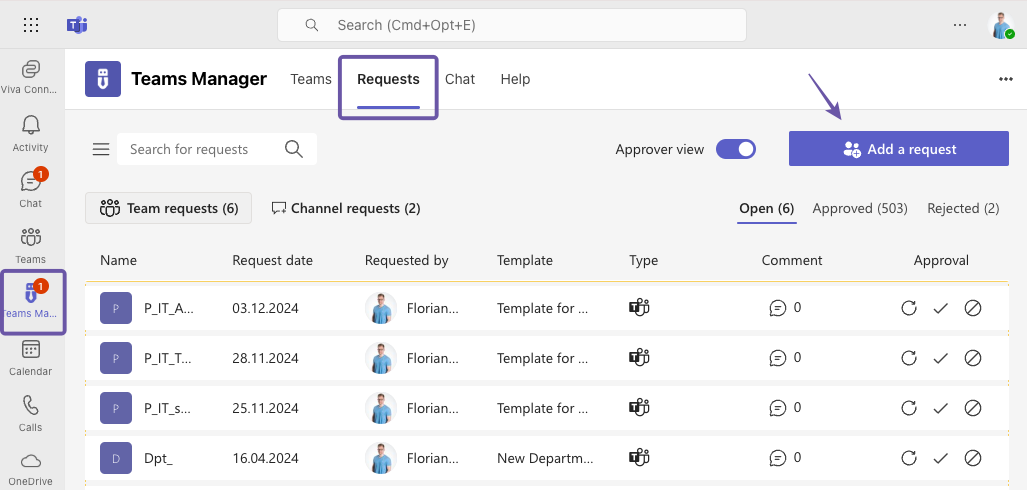The height and width of the screenshot is (490, 1027).
Task: Reject the 28.11.2024 request
Action: (973, 358)
